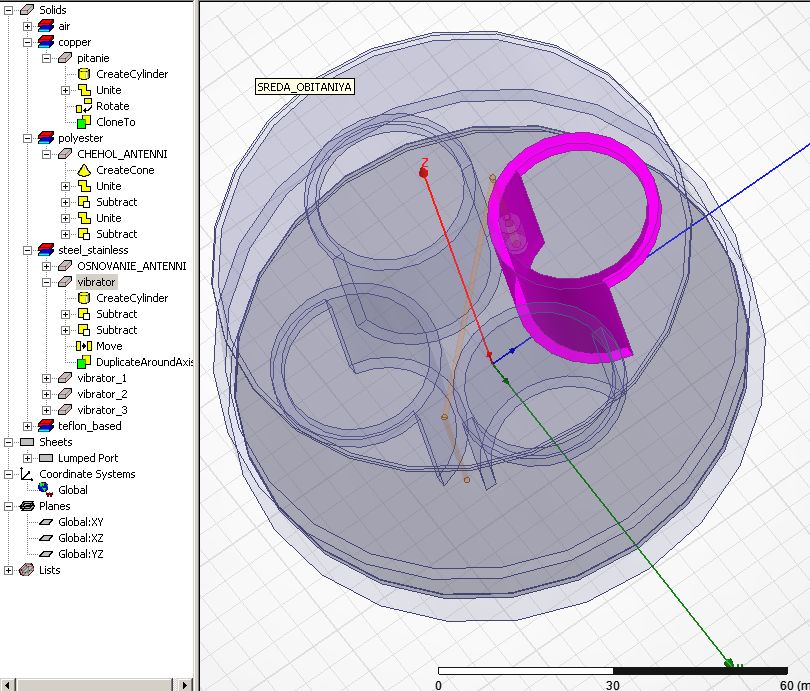Click the SREDA_OBITANIYA label in the viewport
The width and height of the screenshot is (810, 691).
pyautogui.click(x=305, y=87)
